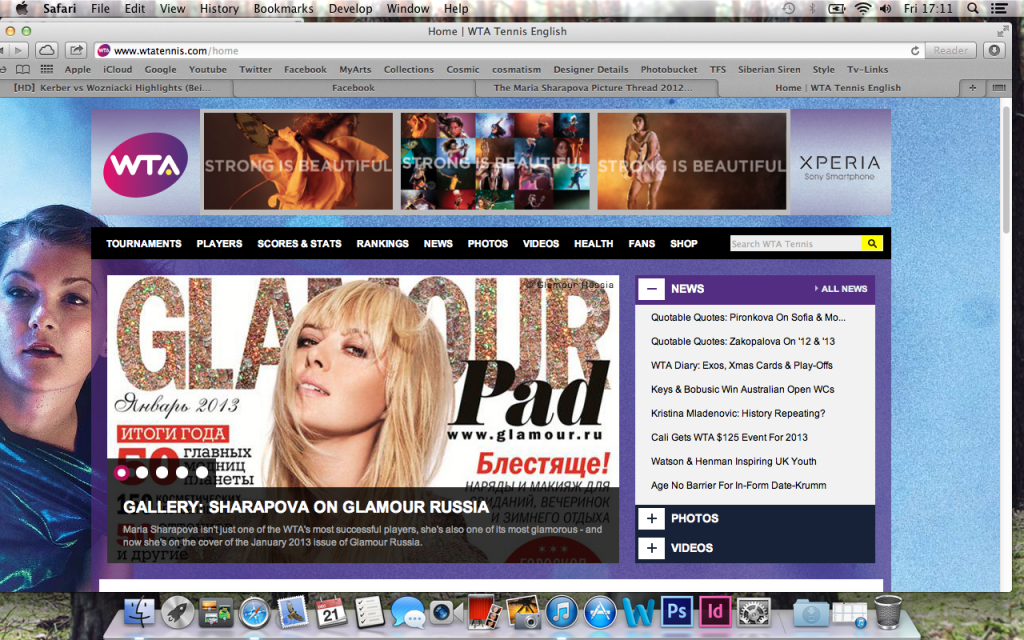Expand the PHOTOS panel plus button

[x=651, y=519]
